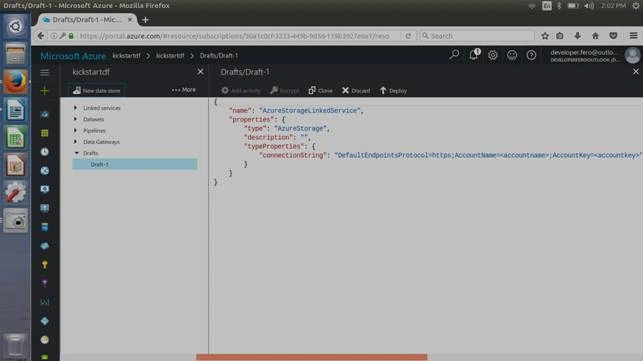The width and height of the screenshot is (643, 361).
Task: Click the user account avatar
Action: point(632,55)
